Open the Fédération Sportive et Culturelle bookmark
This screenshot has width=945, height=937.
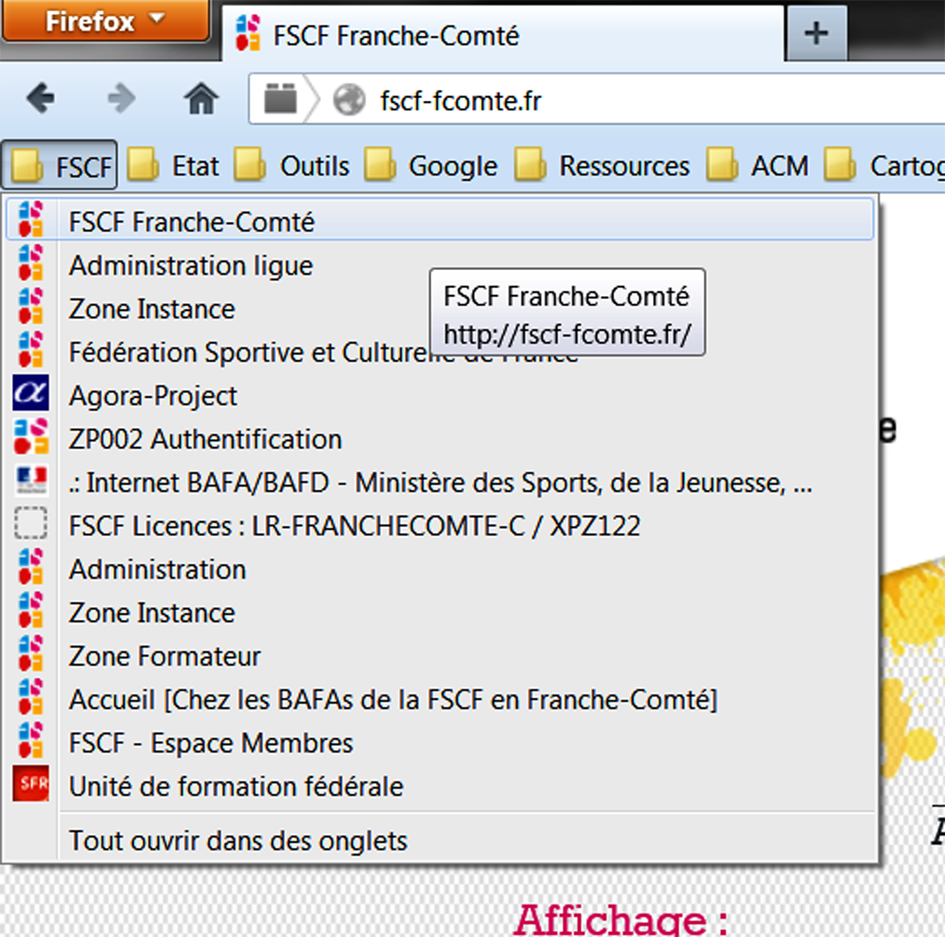(440, 352)
